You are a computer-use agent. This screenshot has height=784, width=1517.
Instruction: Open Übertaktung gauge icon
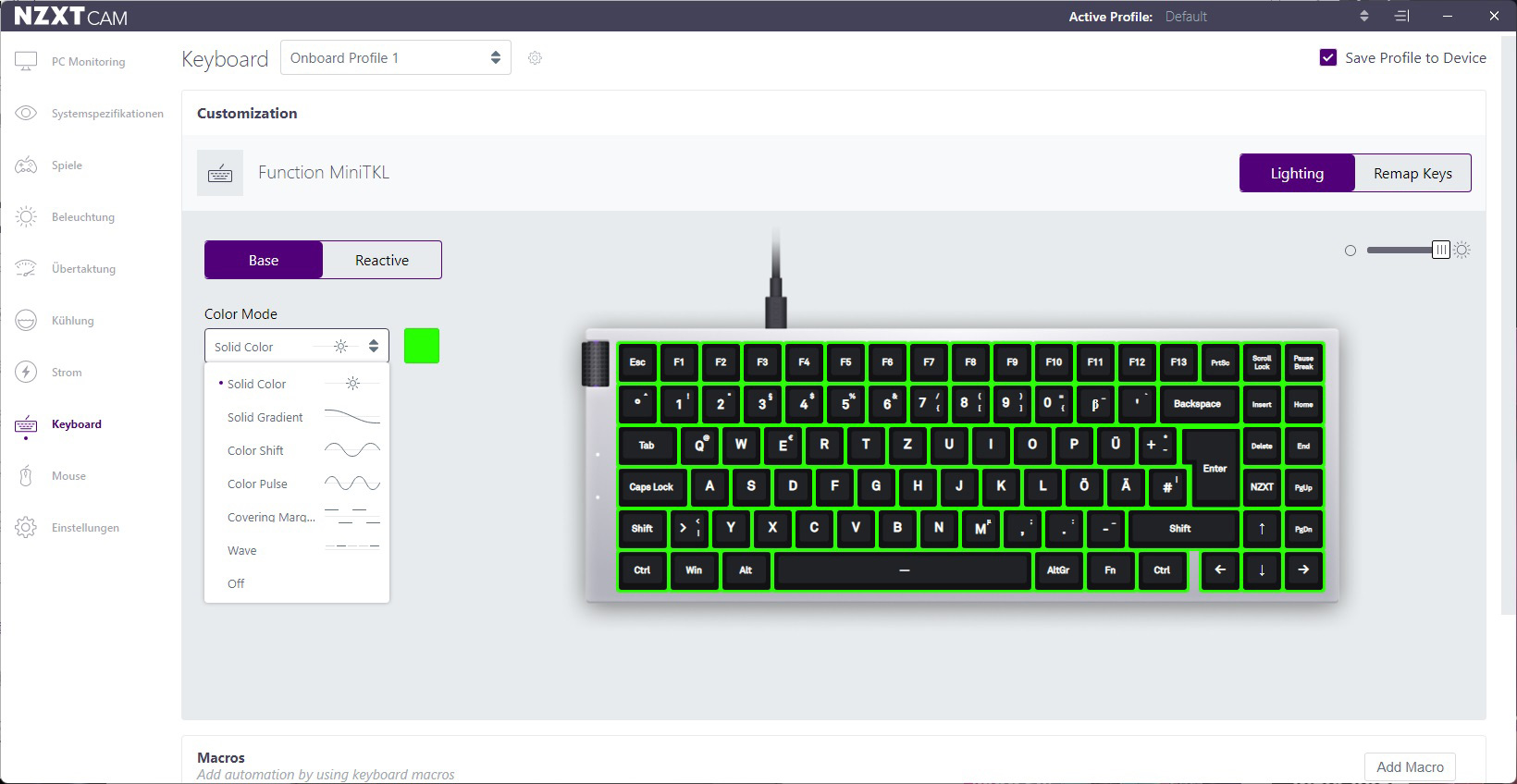[26, 268]
